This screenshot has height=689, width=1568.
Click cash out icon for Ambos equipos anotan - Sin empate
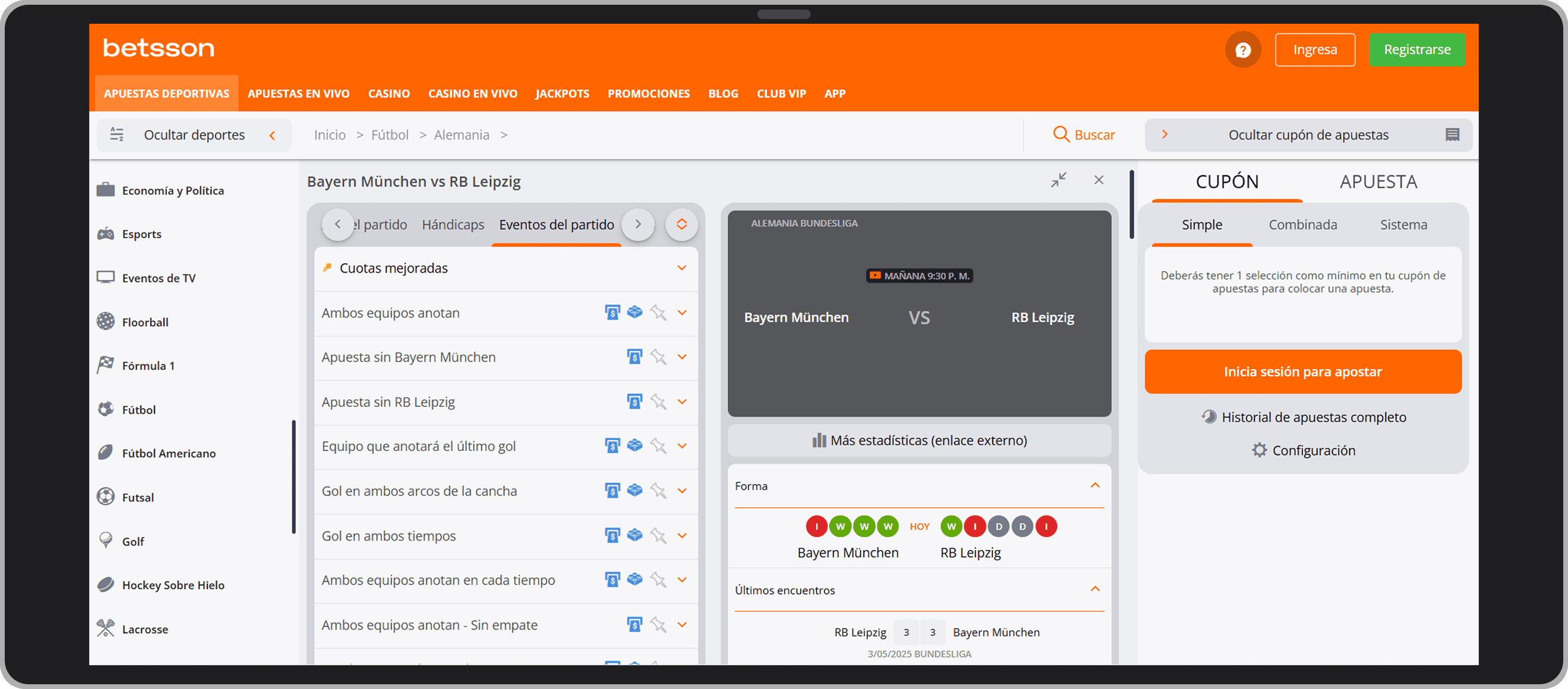(634, 624)
